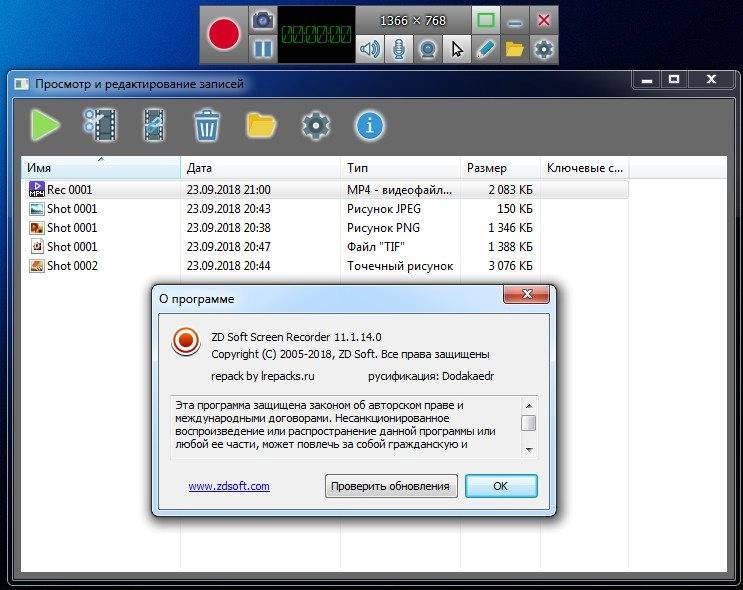Image resolution: width=743 pixels, height=590 pixels.
Task: Close the О программе dialog
Action: (526, 294)
